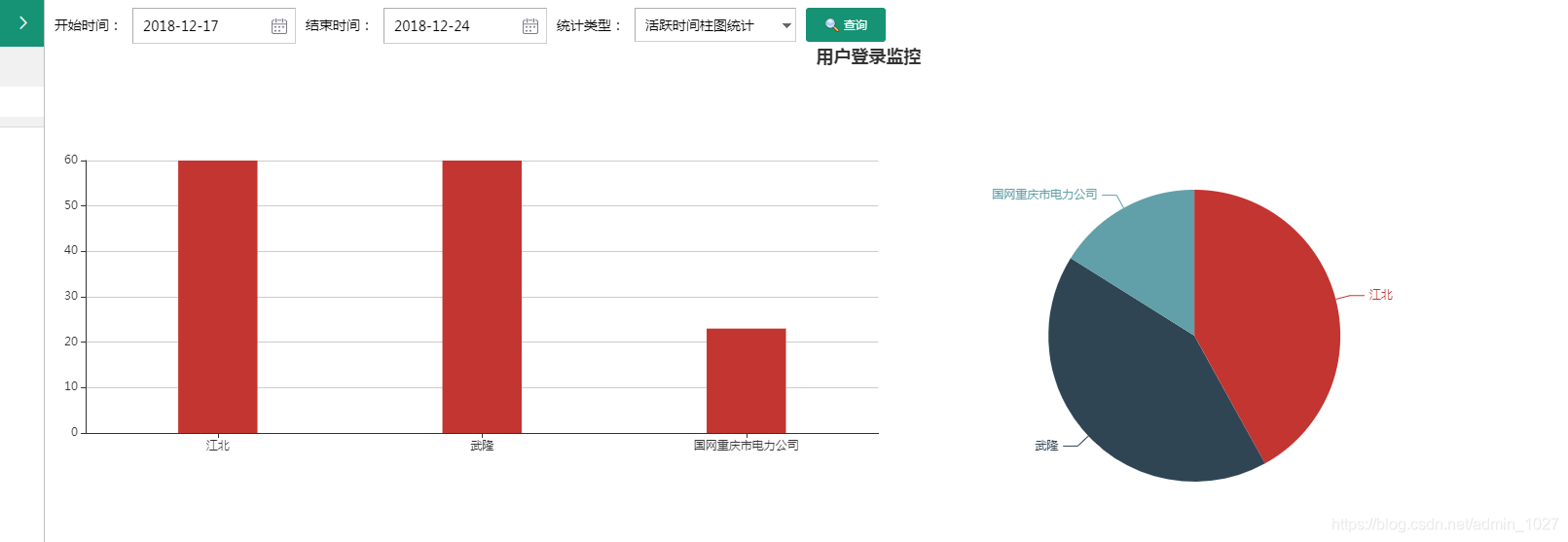The width and height of the screenshot is (1568, 542).
Task: Click the dropdown arrow of 活跃时间柱图统计
Action: [x=785, y=25]
